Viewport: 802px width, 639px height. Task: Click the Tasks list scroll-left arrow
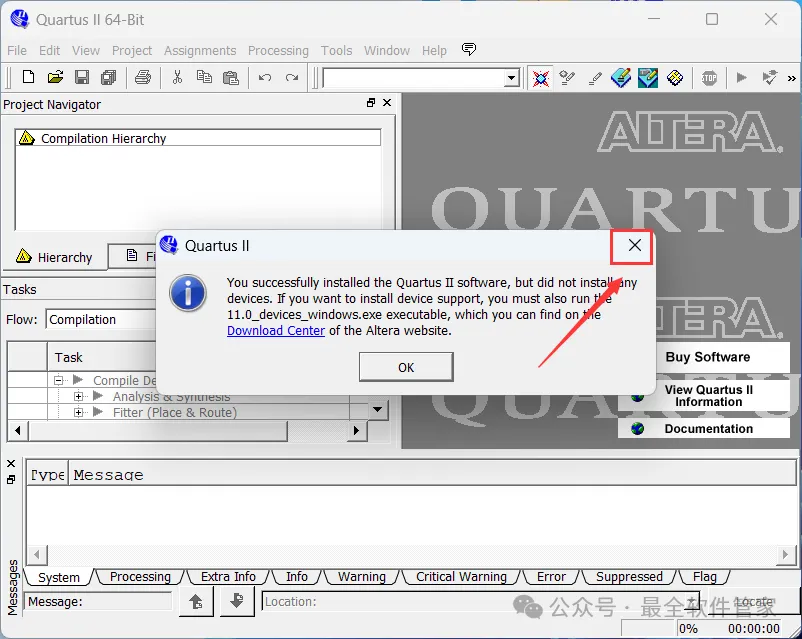[x=18, y=431]
